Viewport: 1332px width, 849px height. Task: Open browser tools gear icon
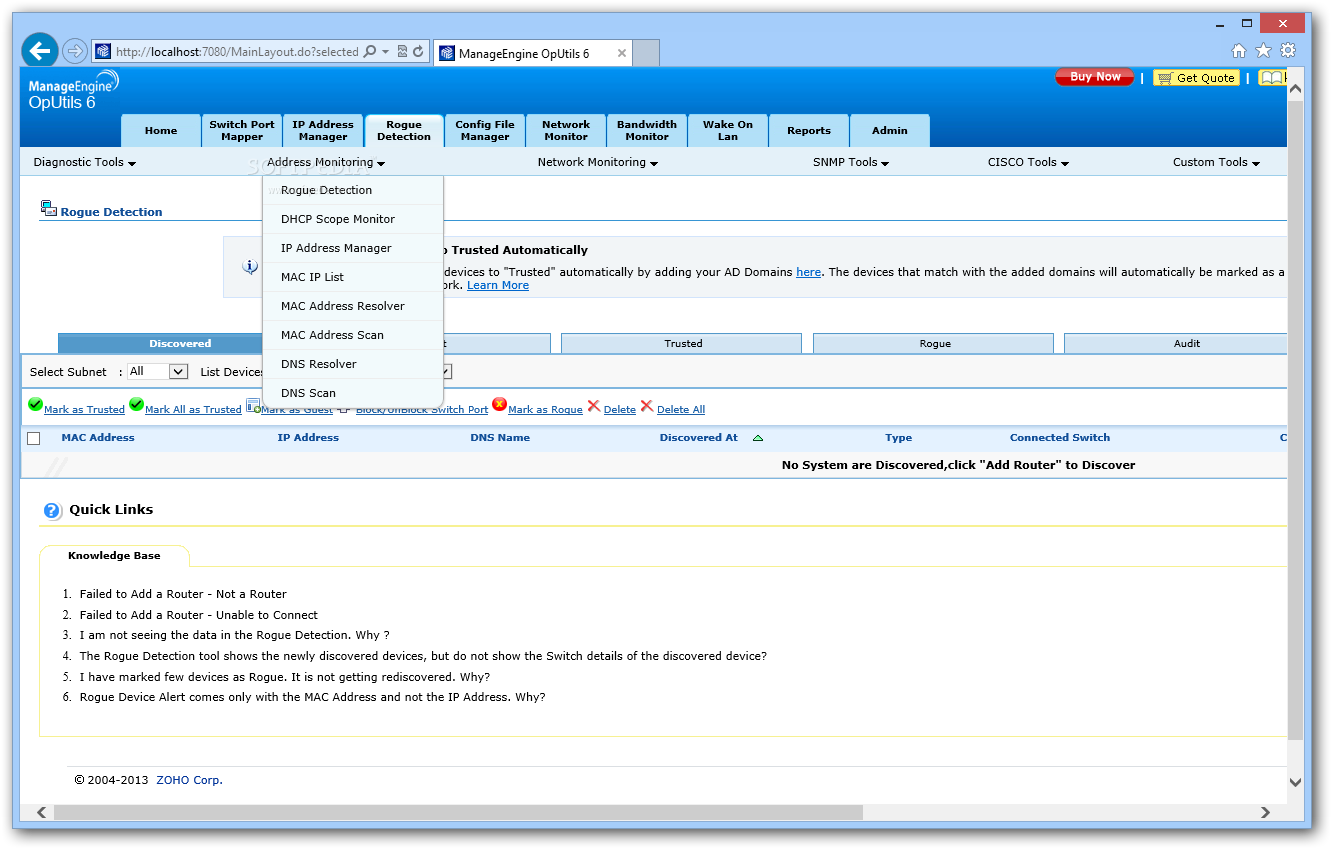tap(1288, 50)
